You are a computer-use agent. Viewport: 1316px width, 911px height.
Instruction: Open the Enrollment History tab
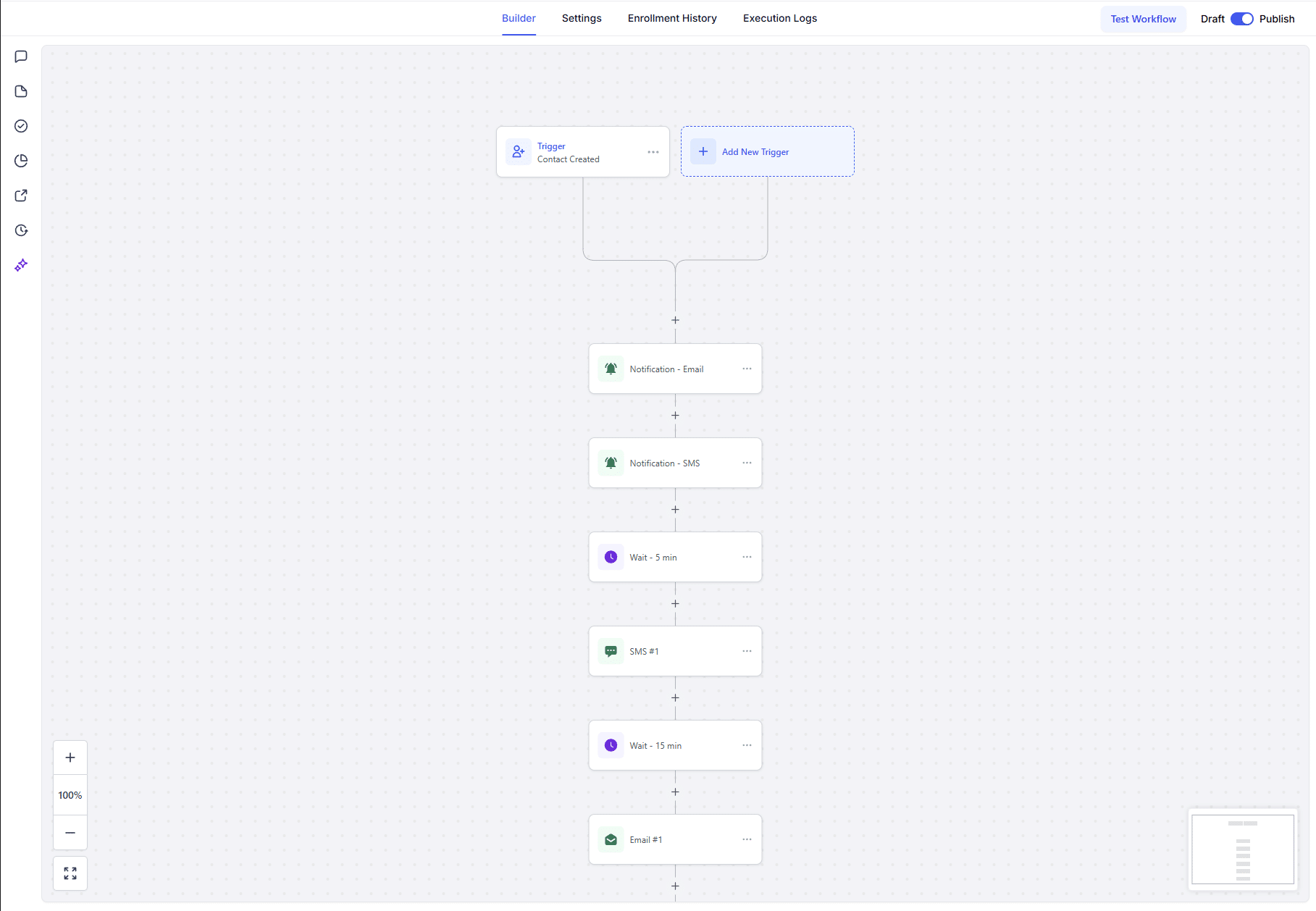pyautogui.click(x=671, y=18)
